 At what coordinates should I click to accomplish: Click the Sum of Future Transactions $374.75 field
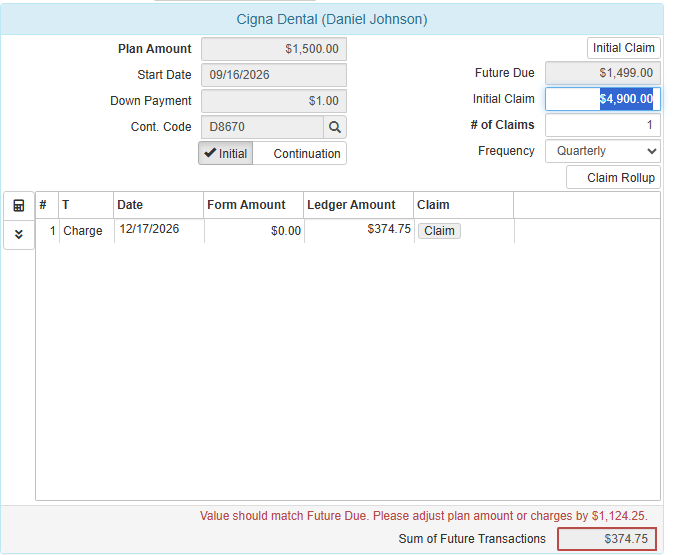click(607, 539)
